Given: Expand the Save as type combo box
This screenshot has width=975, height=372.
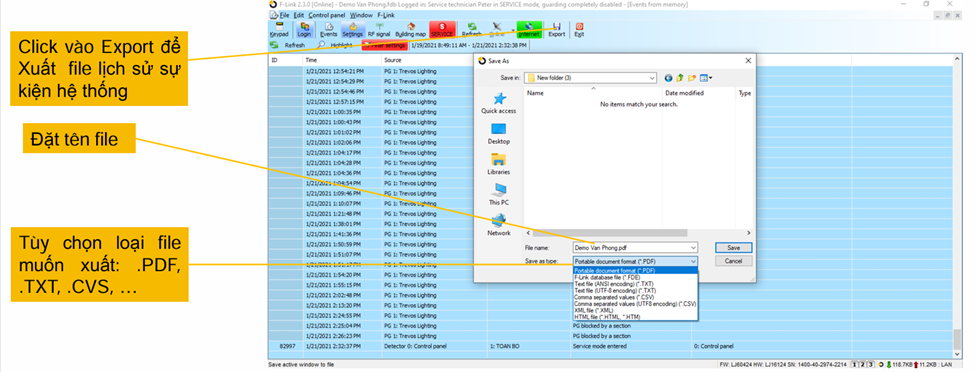Looking at the screenshot, I should 635,261.
